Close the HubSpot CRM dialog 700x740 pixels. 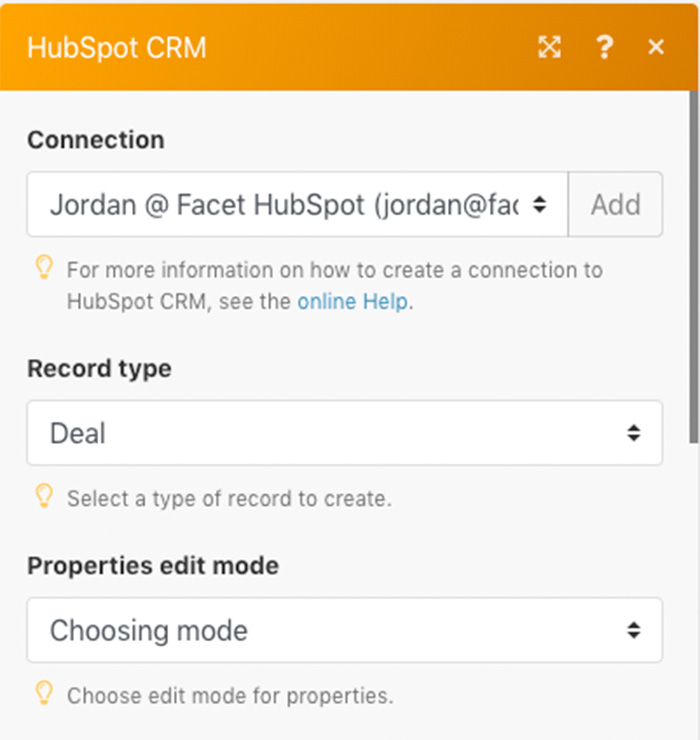[656, 47]
